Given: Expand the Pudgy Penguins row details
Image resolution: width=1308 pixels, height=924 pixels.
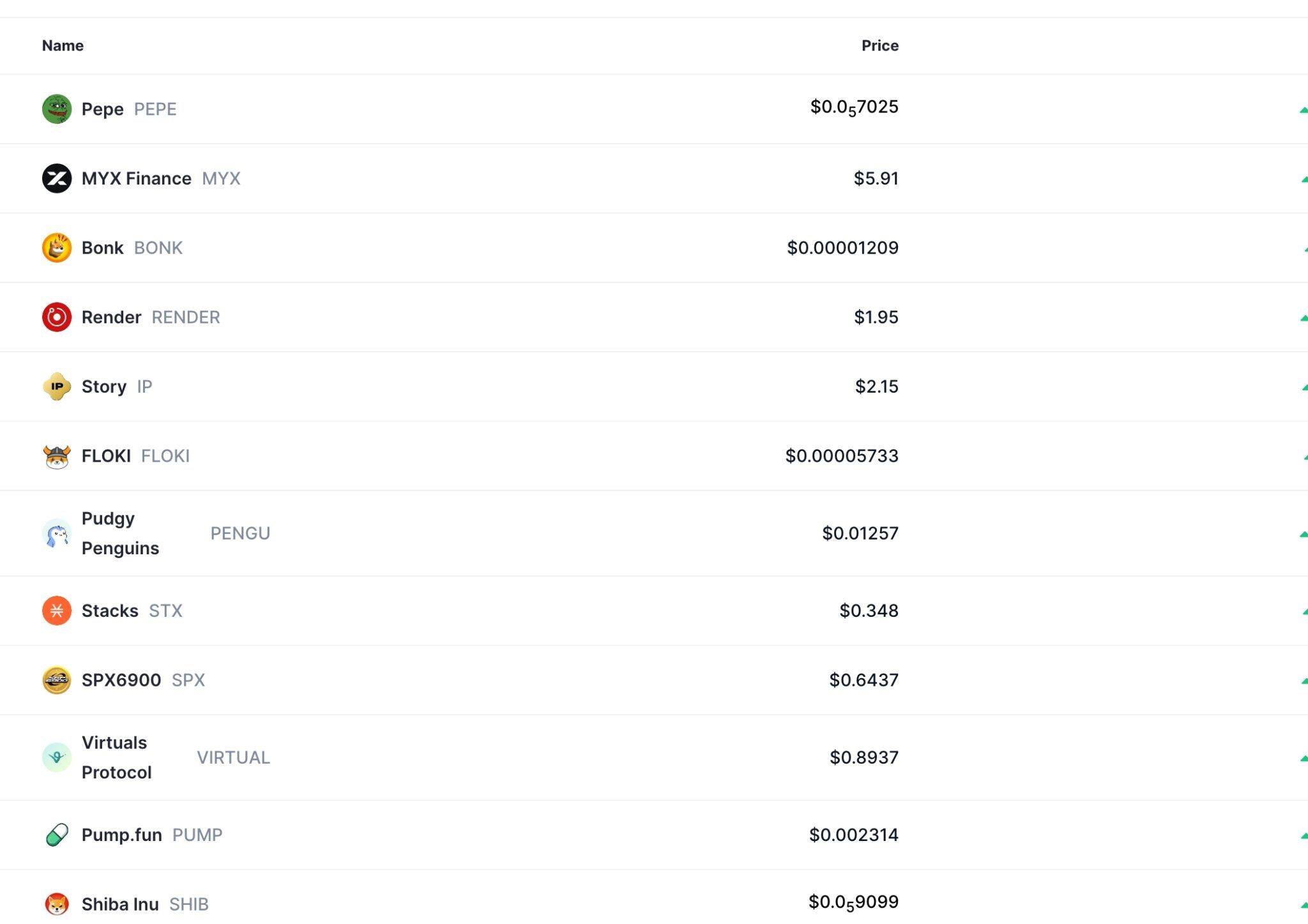Looking at the screenshot, I should tap(1303, 533).
